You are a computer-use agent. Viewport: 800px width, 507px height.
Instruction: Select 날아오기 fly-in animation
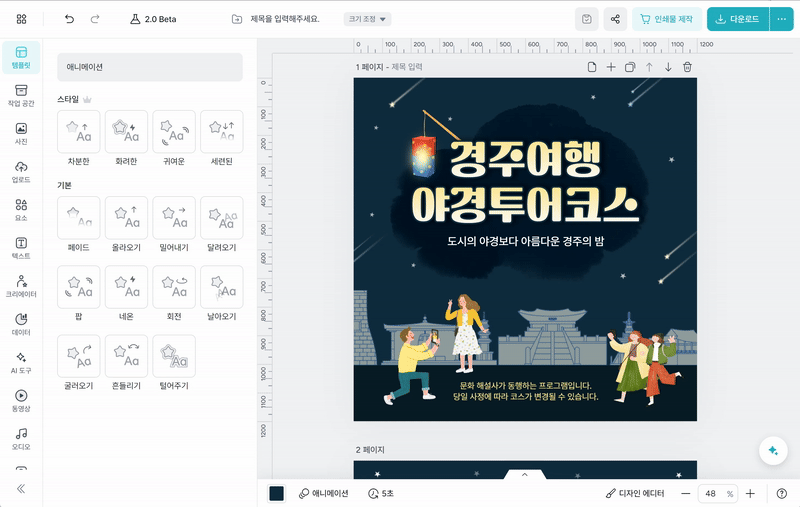(x=222, y=287)
